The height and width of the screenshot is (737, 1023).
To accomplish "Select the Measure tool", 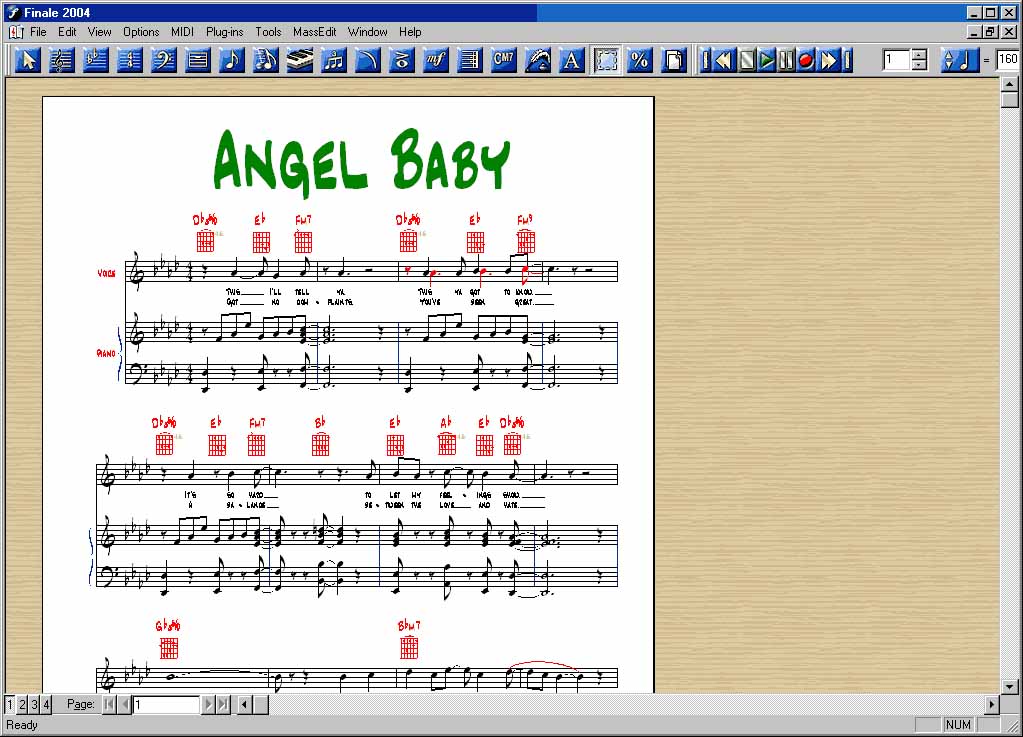I will (198, 60).
